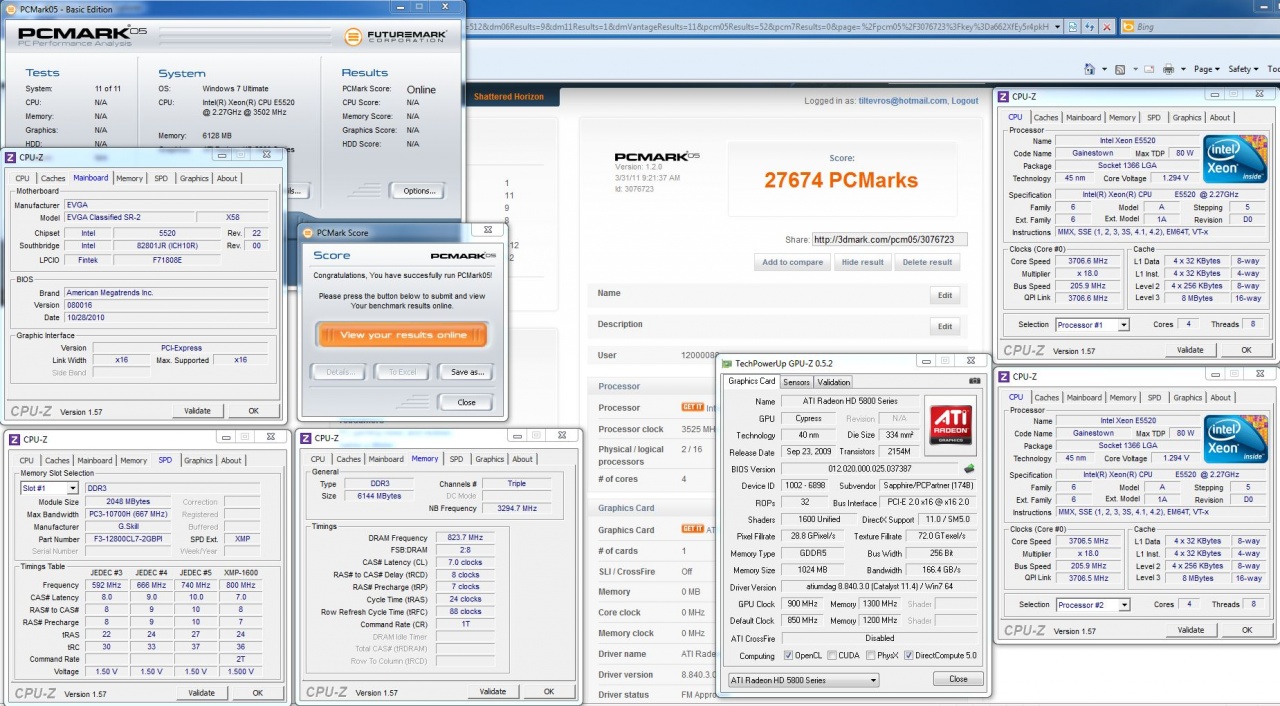Screen dimensions: 1280x706
Task: Click Edit button beside Description
Action: [x=945, y=327]
